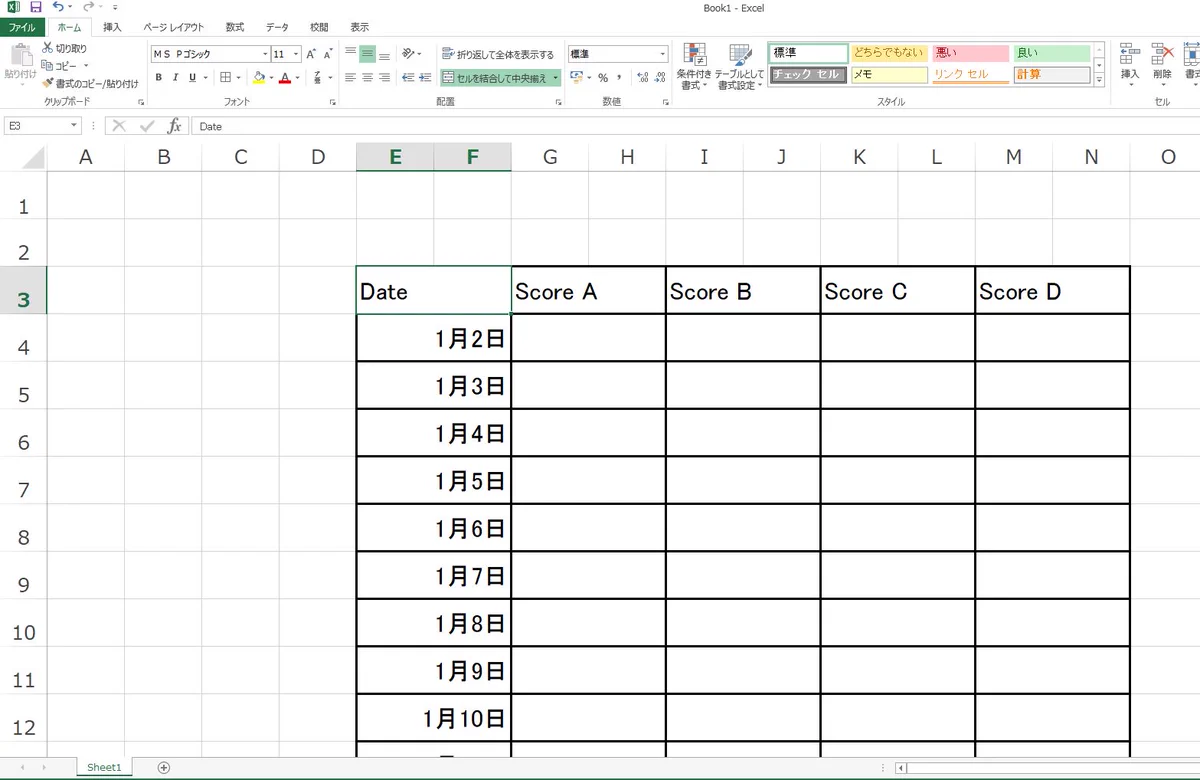Expand the Name Box dropdown arrow

point(74,126)
